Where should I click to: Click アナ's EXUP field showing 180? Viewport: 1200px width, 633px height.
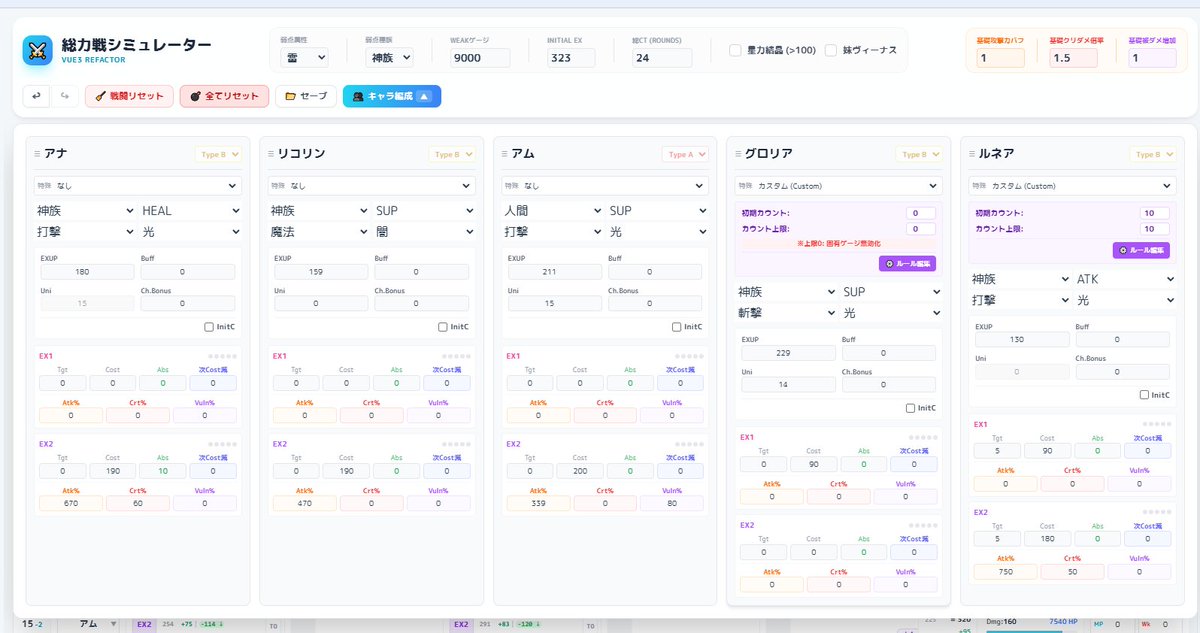[x=87, y=272]
